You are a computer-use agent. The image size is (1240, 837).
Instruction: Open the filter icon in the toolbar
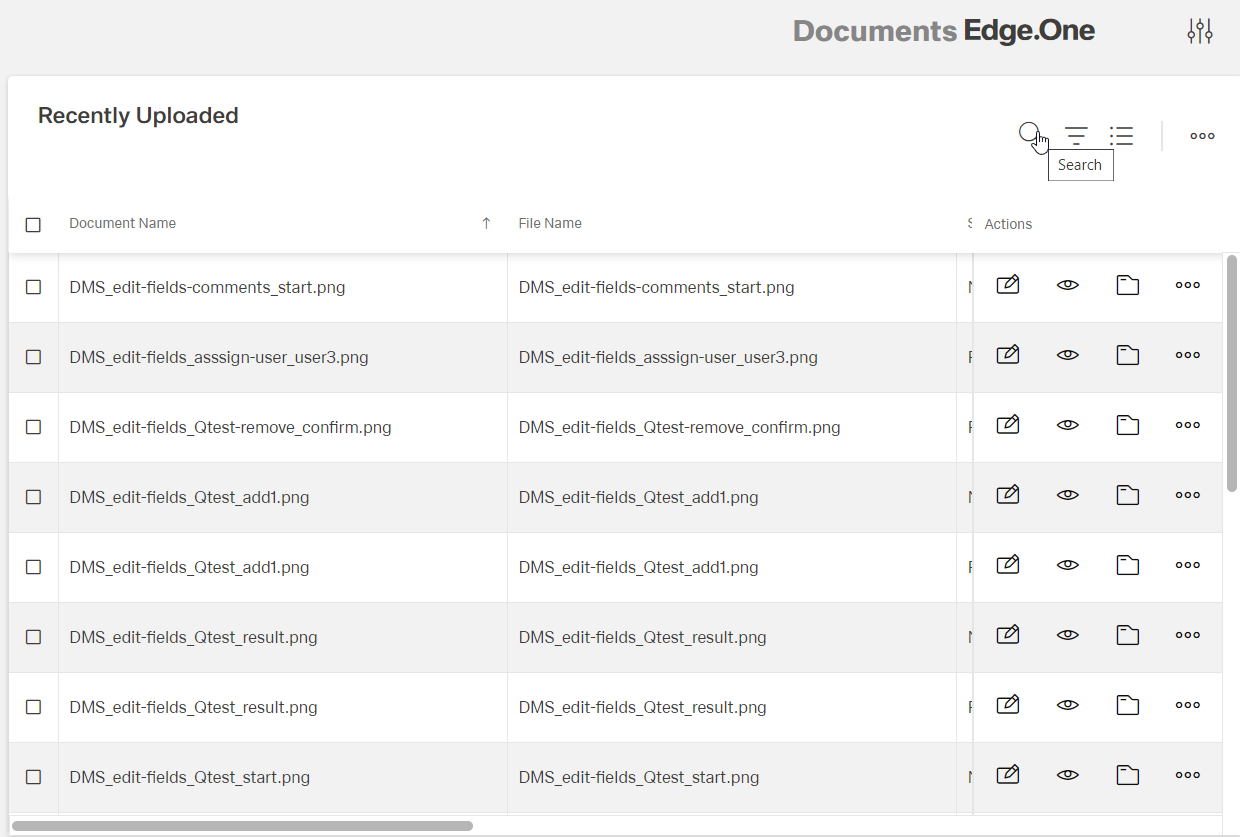pos(1076,136)
